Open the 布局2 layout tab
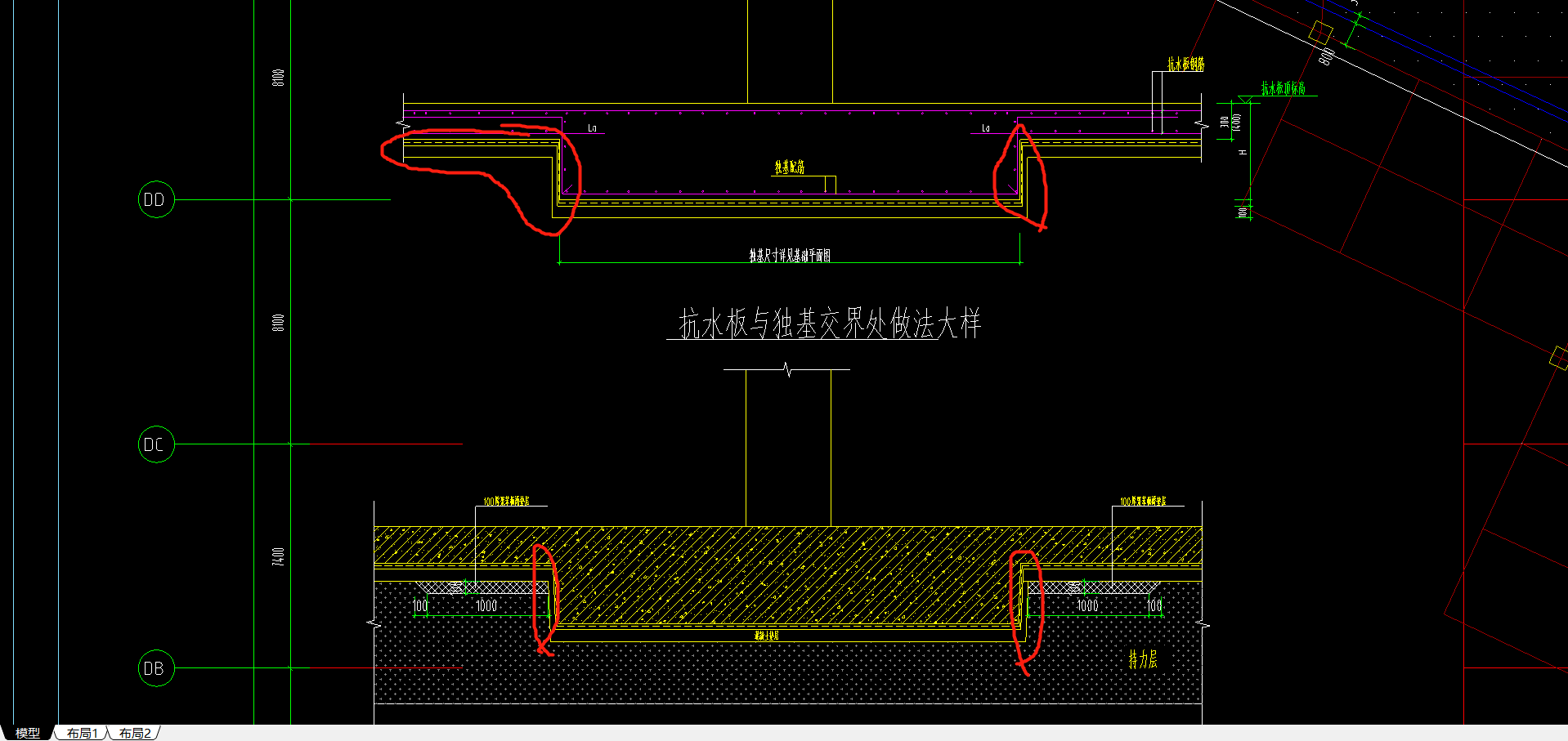 [x=135, y=733]
